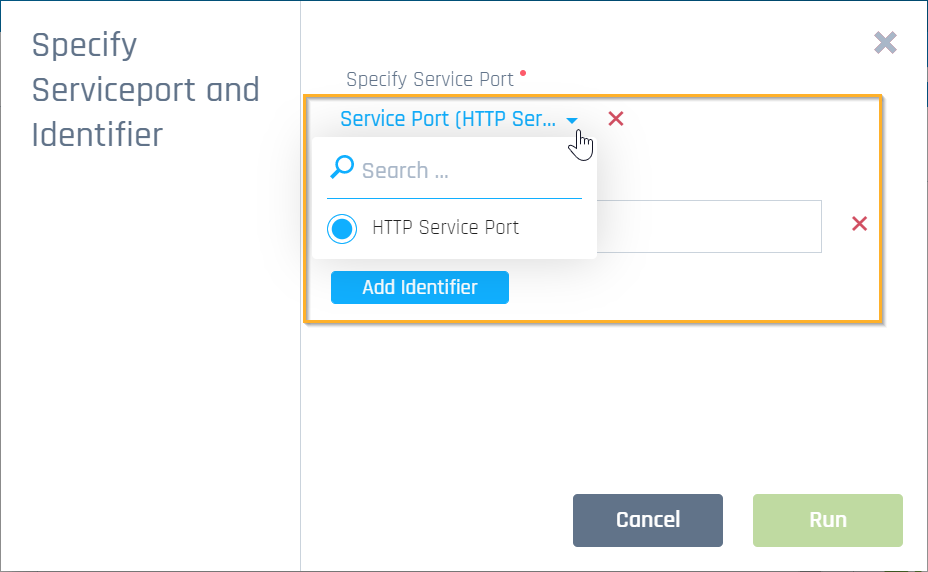Click the magnifier icon in the search box
928x572 pixels.
pyautogui.click(x=342, y=169)
